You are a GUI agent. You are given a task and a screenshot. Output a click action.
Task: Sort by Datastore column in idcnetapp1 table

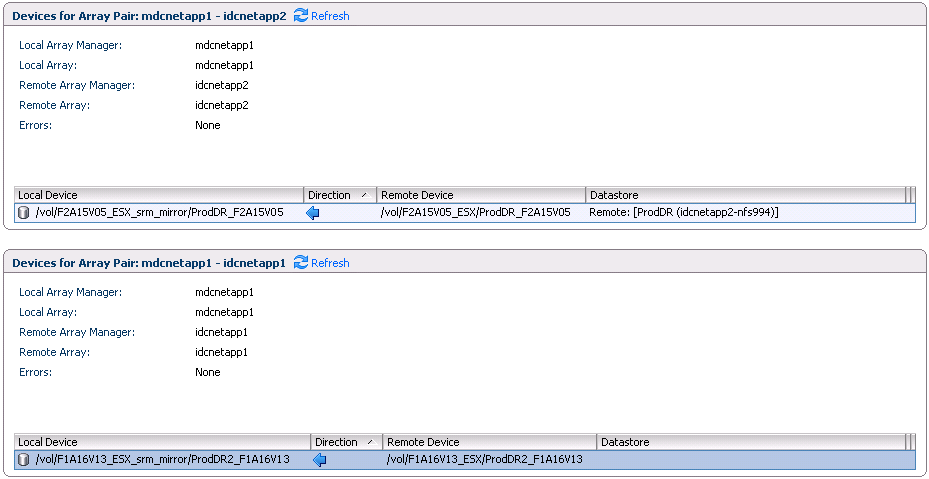pos(751,442)
